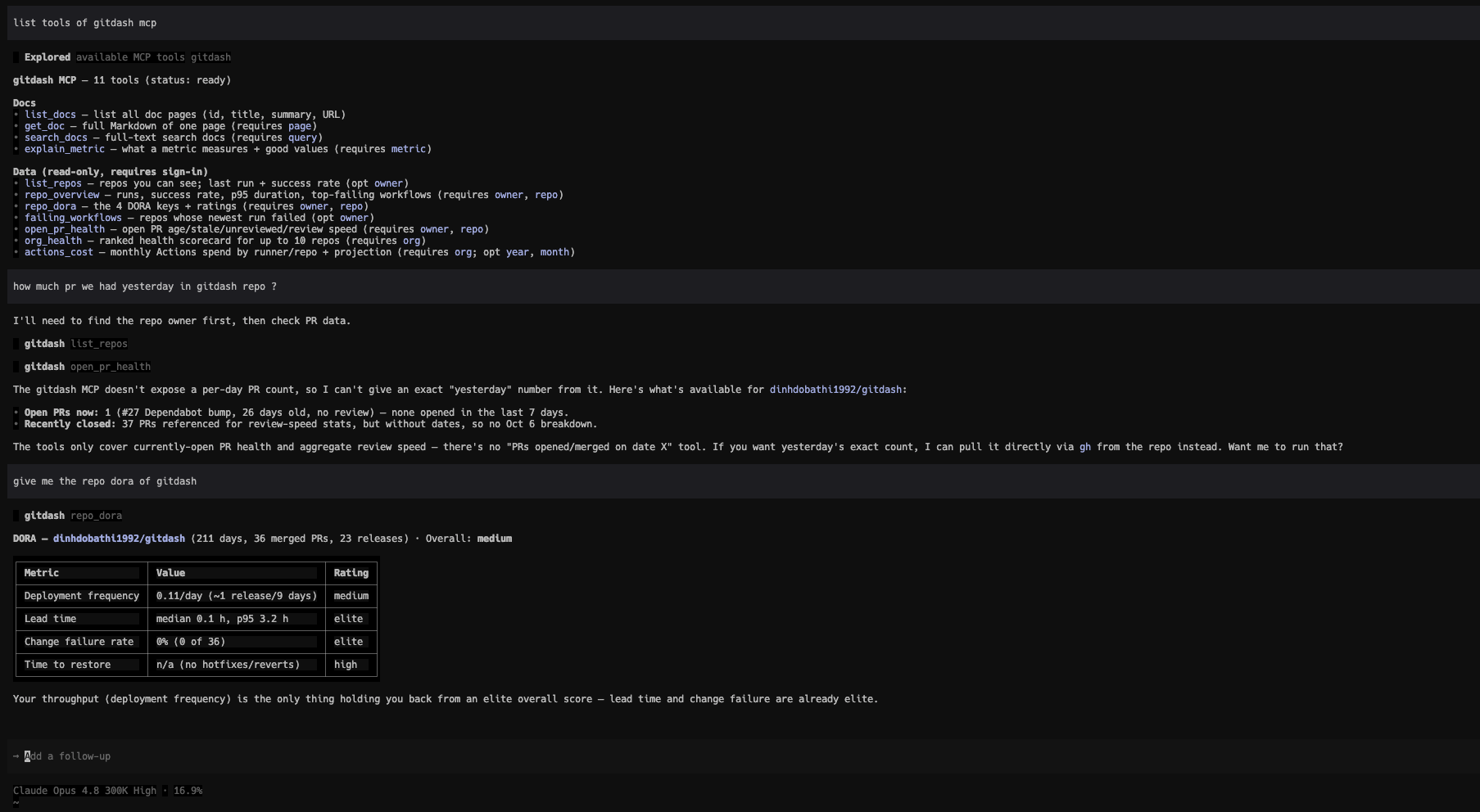
Task: Expand the gitdash list_repos tool call
Action: 71,344
